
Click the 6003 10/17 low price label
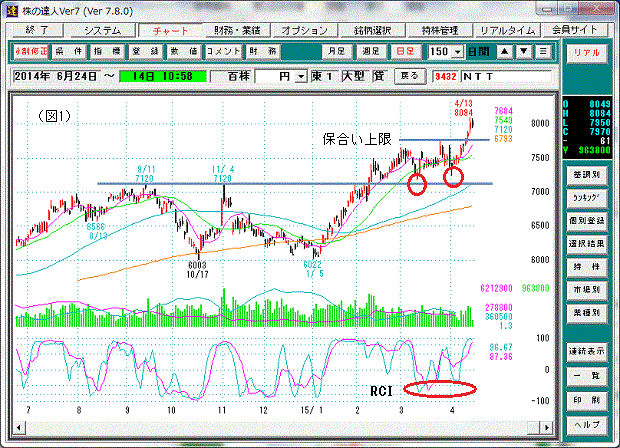point(197,269)
